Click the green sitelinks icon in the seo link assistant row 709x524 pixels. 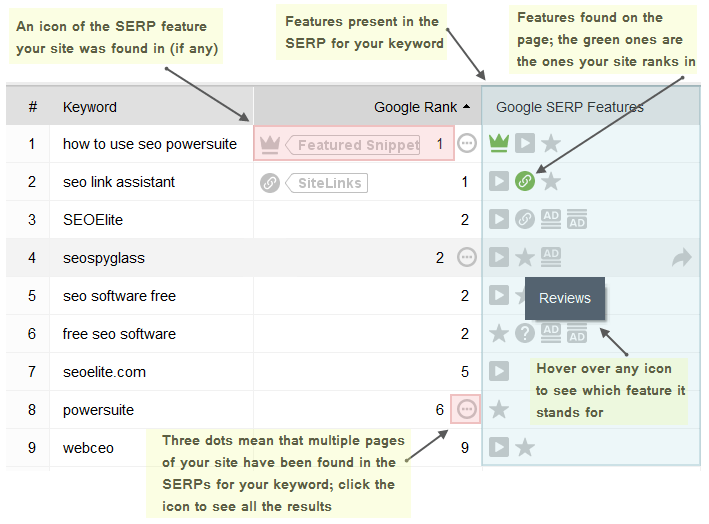pyautogui.click(x=525, y=181)
